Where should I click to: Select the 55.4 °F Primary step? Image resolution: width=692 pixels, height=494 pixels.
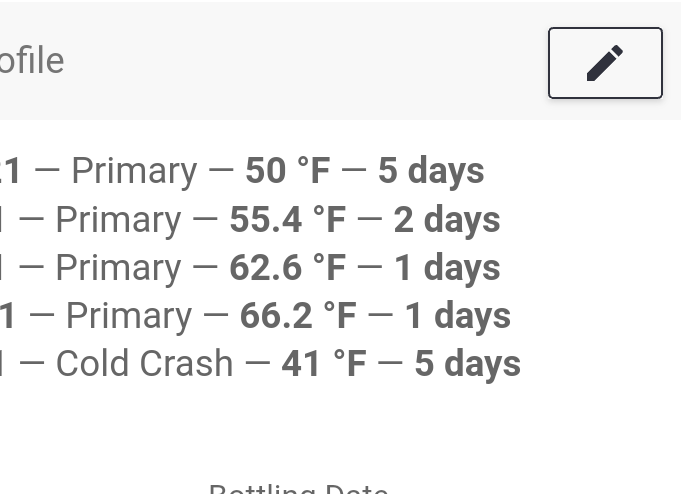tap(250, 219)
